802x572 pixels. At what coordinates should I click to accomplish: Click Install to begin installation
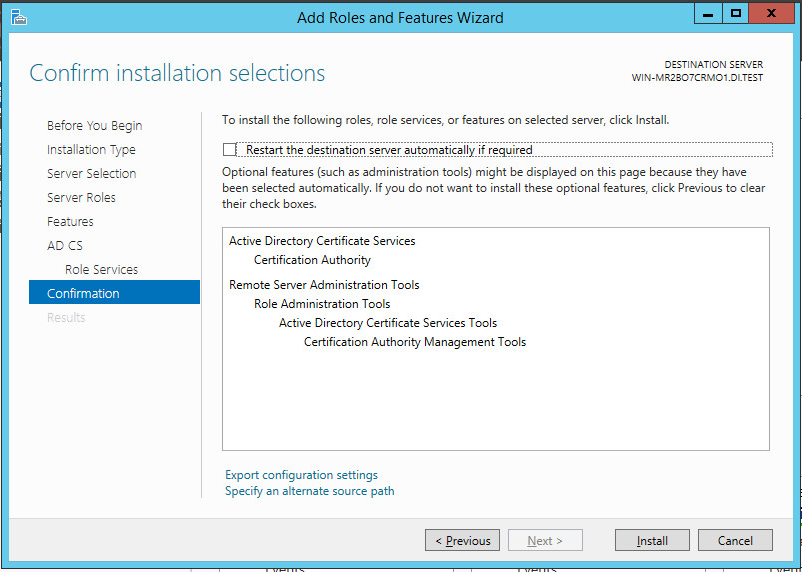point(652,541)
